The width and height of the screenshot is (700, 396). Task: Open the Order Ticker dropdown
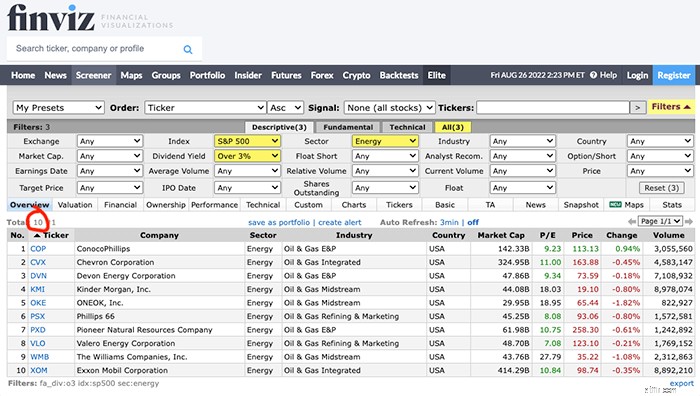point(205,108)
